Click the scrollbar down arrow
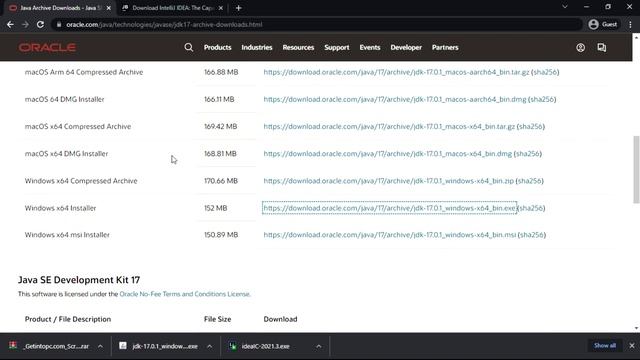Viewport: 640px width, 360px height. (636, 328)
